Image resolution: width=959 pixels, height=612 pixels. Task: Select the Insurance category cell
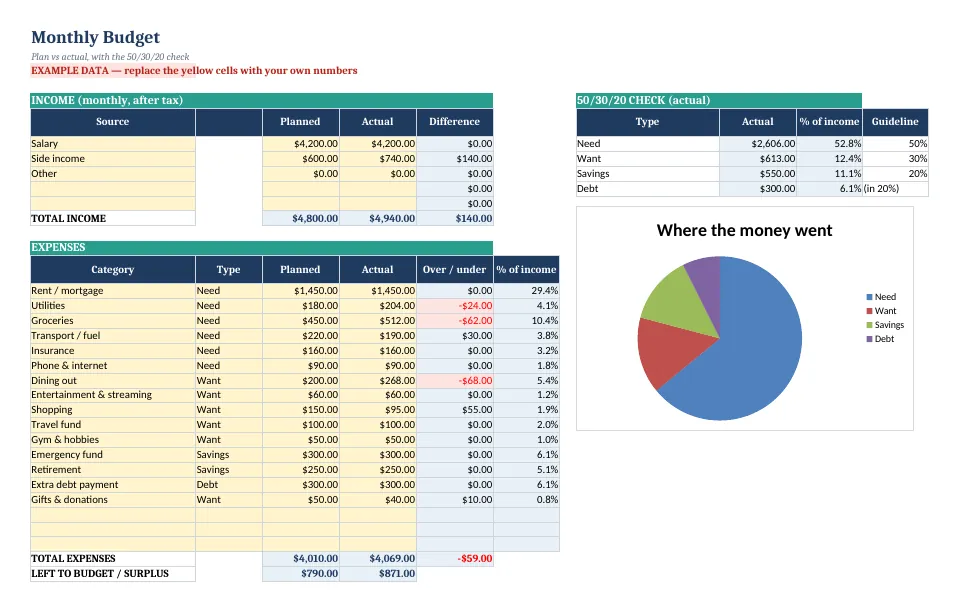coord(113,350)
